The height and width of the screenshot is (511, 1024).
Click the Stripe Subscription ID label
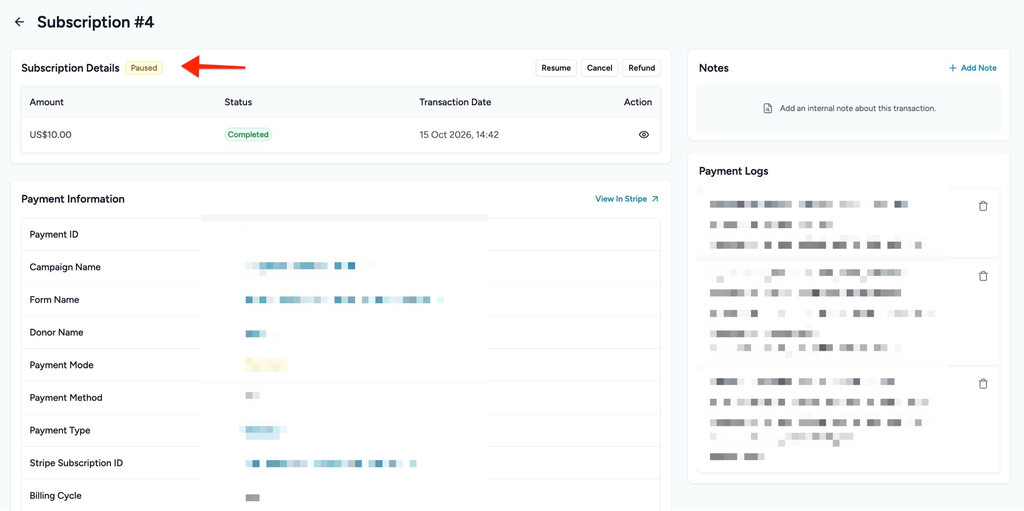76,463
